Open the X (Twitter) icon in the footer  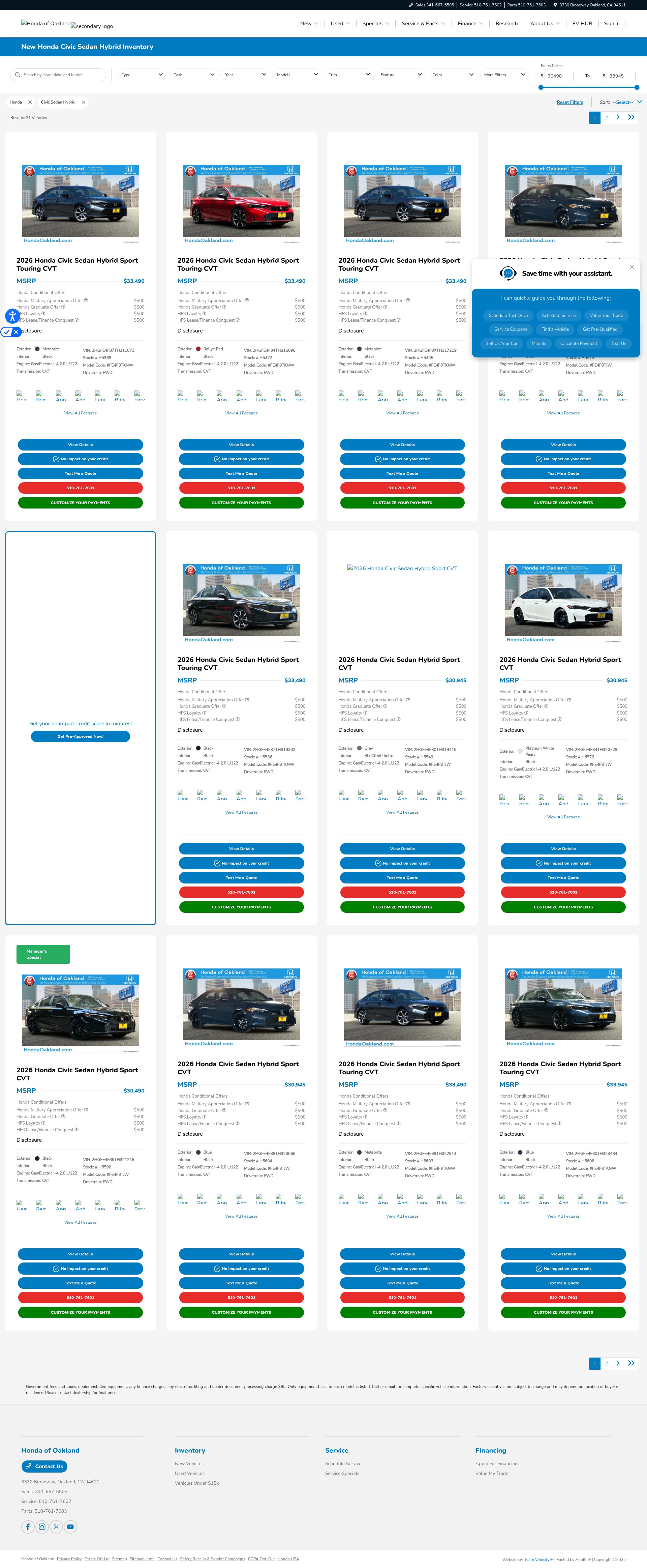coord(56,1526)
